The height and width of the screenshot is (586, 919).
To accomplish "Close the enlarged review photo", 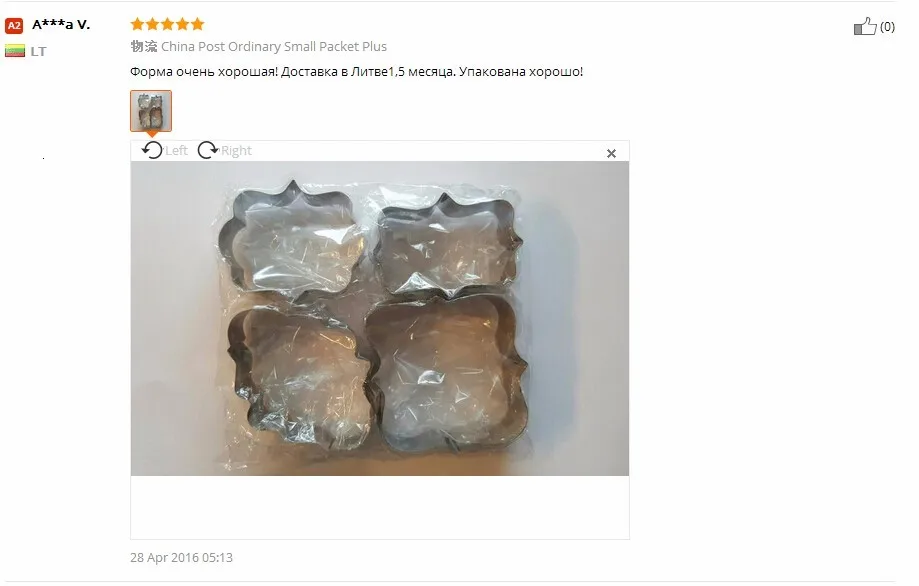I will (611, 154).
